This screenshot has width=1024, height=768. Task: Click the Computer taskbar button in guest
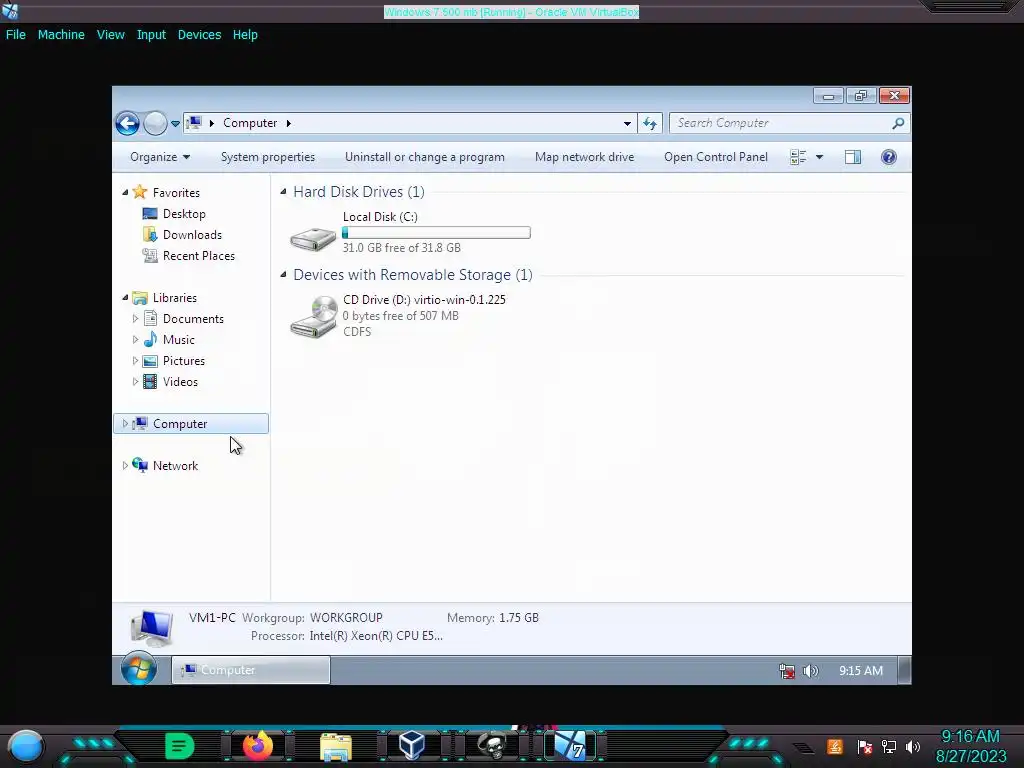pyautogui.click(x=251, y=670)
